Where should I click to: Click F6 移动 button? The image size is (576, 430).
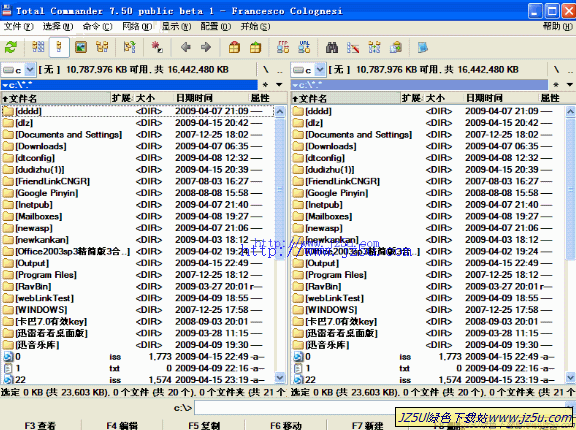(286, 425)
